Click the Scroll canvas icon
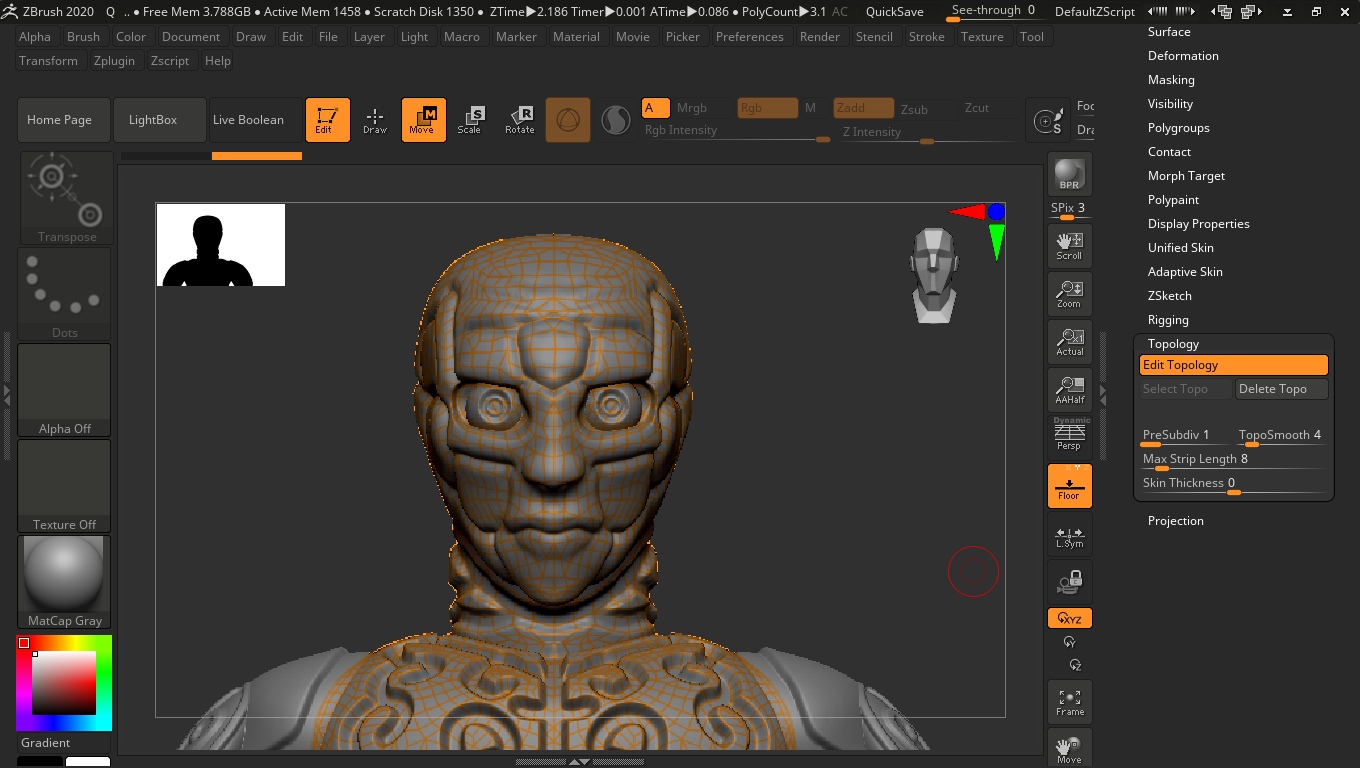The width and height of the screenshot is (1360, 768). coord(1069,246)
